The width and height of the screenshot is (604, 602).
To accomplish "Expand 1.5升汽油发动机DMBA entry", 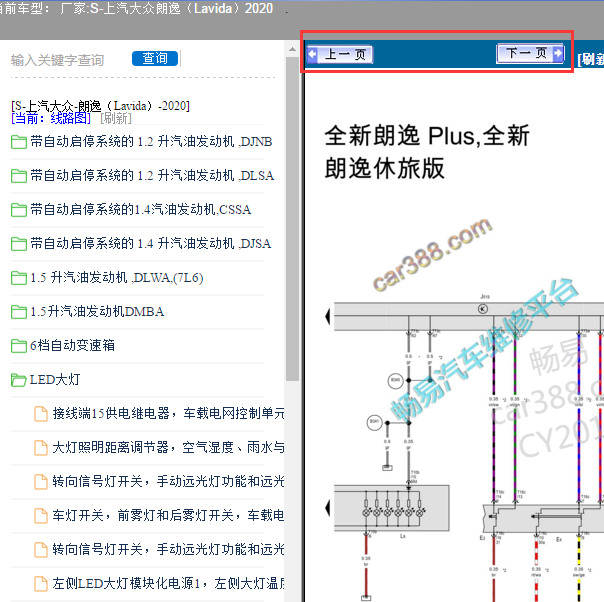I will click(x=97, y=311).
